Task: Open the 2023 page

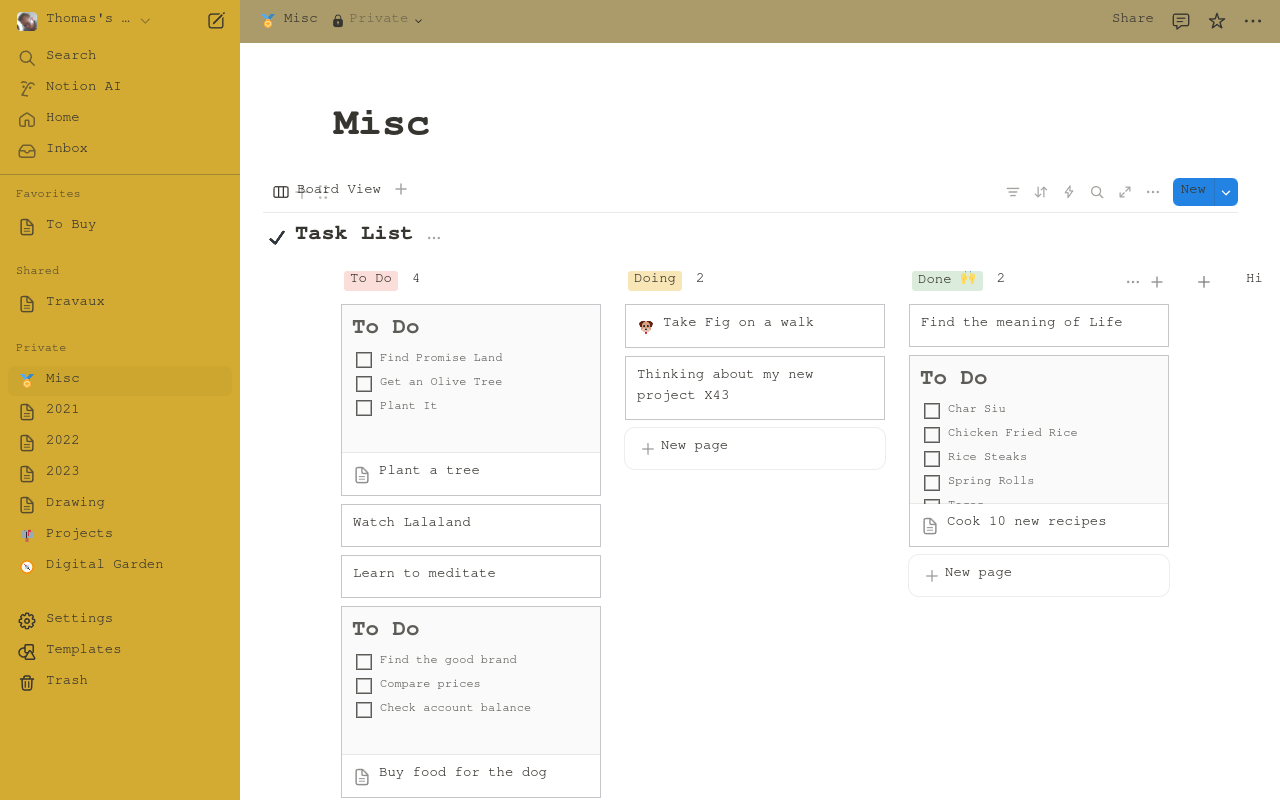Action: pyautogui.click(x=120, y=473)
